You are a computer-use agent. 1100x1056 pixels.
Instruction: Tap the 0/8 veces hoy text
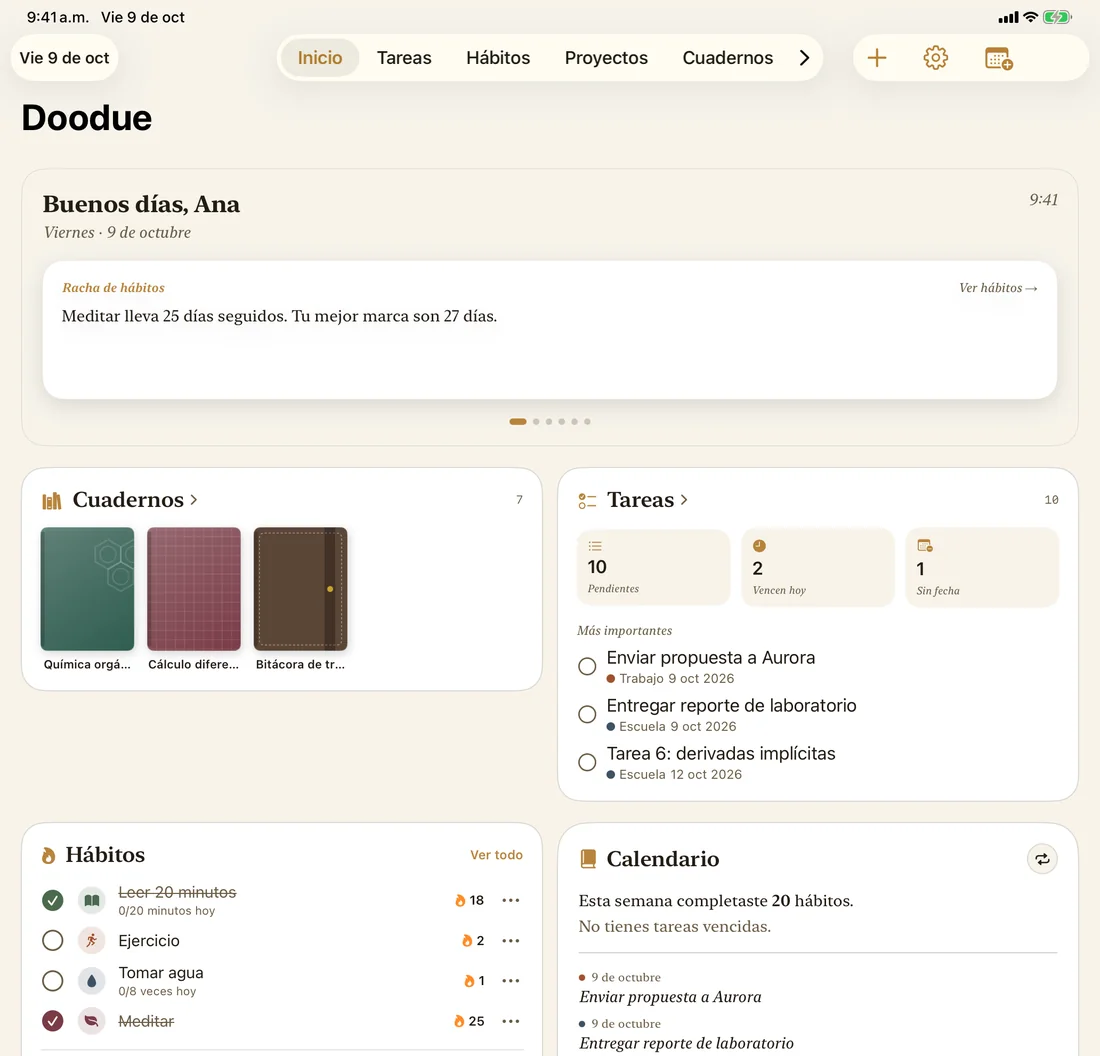pos(157,991)
